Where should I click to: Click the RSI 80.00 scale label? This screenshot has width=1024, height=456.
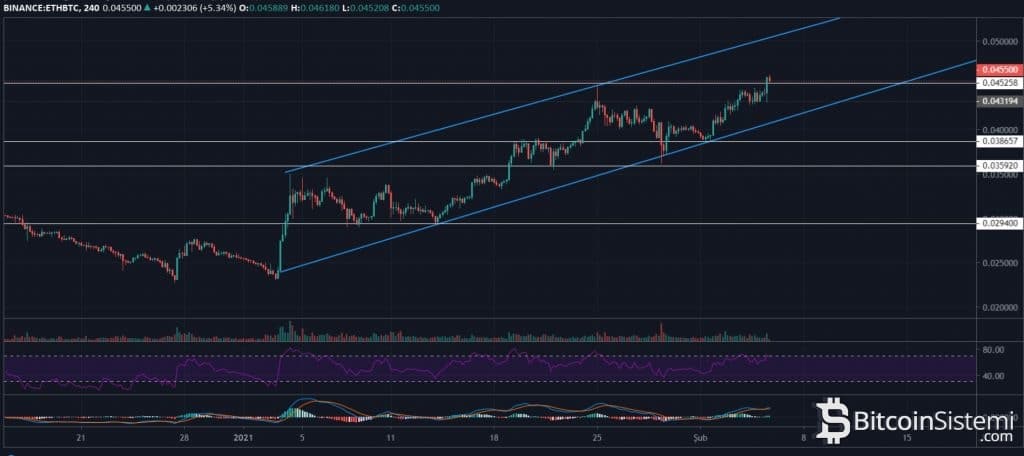[x=994, y=350]
